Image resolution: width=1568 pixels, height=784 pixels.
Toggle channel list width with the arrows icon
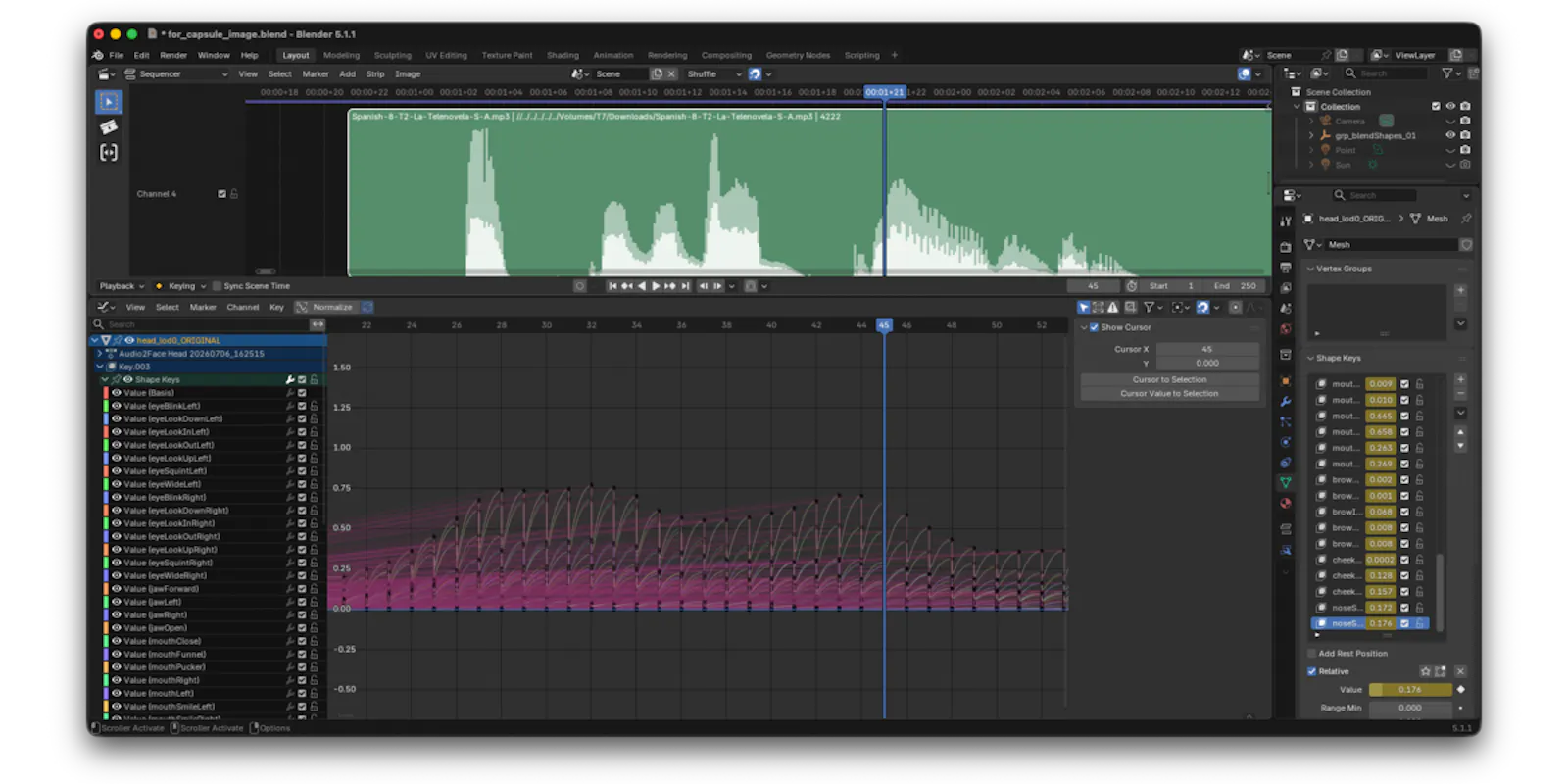[318, 324]
